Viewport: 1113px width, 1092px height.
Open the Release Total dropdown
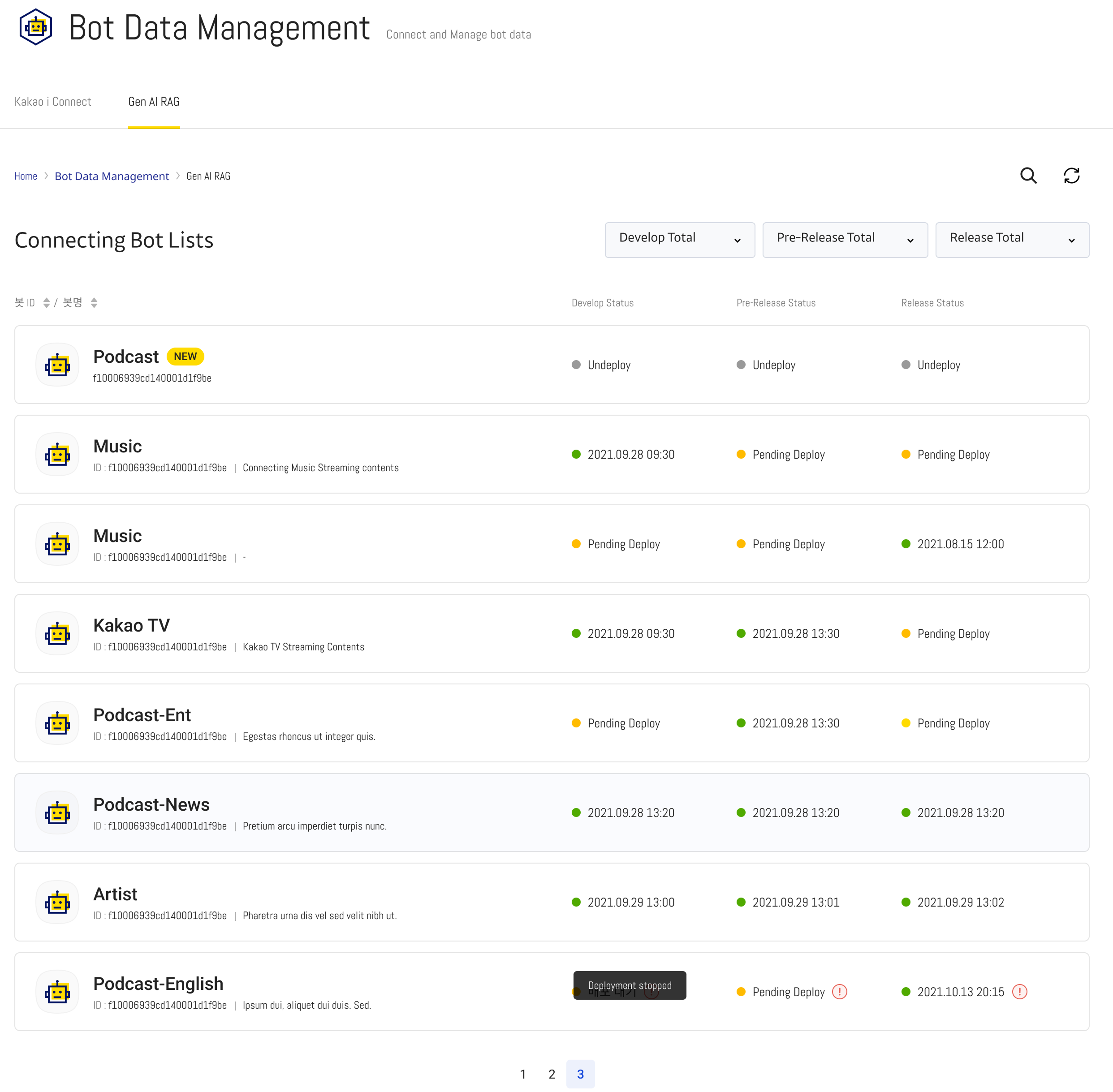1012,240
